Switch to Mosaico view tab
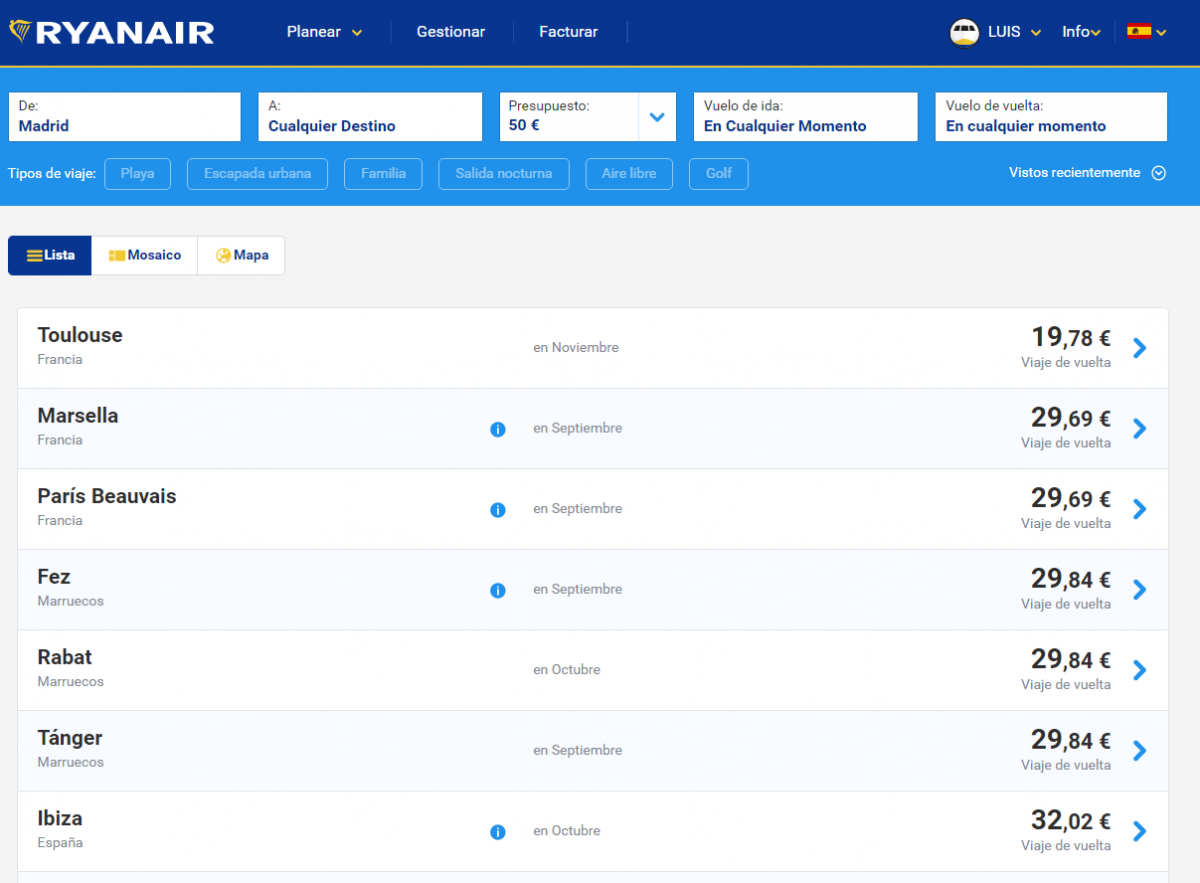1200x883 pixels. coord(145,255)
